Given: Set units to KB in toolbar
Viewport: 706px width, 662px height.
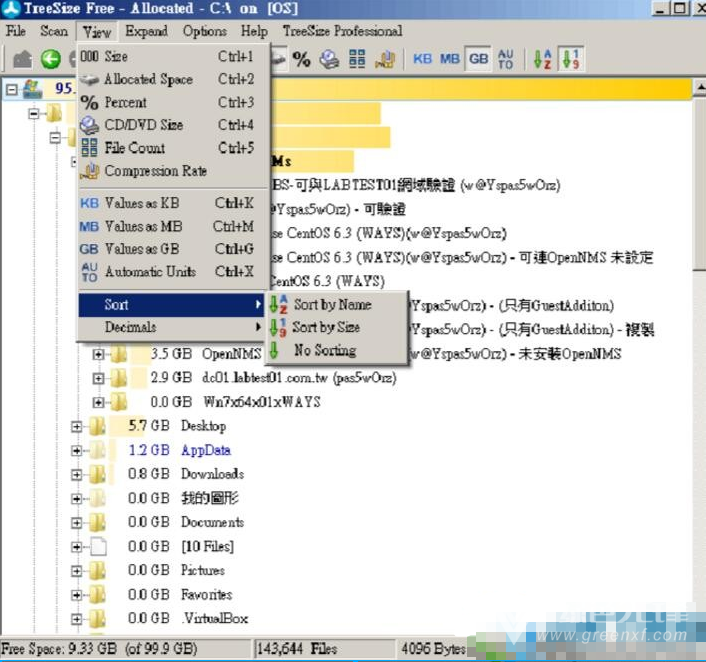Looking at the screenshot, I should point(422,59).
